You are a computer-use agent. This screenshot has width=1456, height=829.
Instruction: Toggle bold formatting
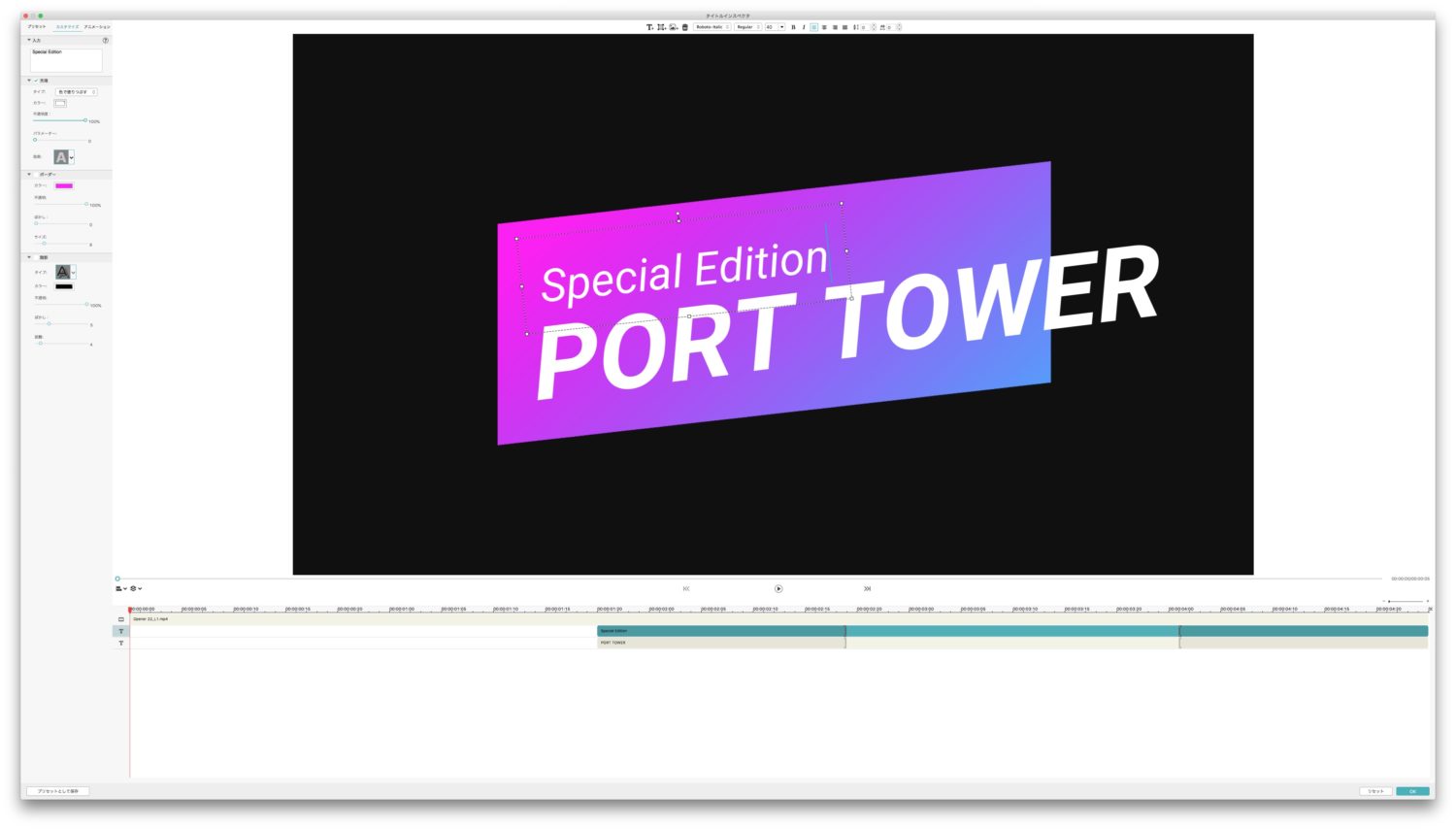(x=793, y=27)
